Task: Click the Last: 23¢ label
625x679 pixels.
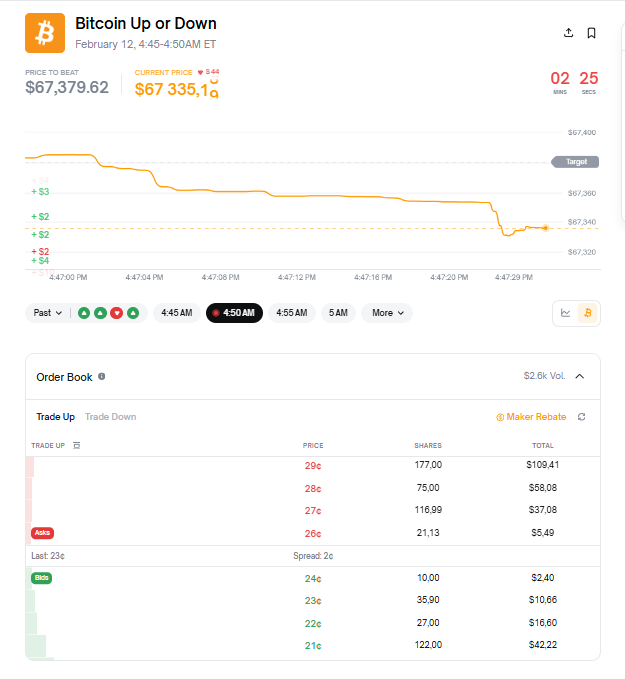Action: [48, 556]
